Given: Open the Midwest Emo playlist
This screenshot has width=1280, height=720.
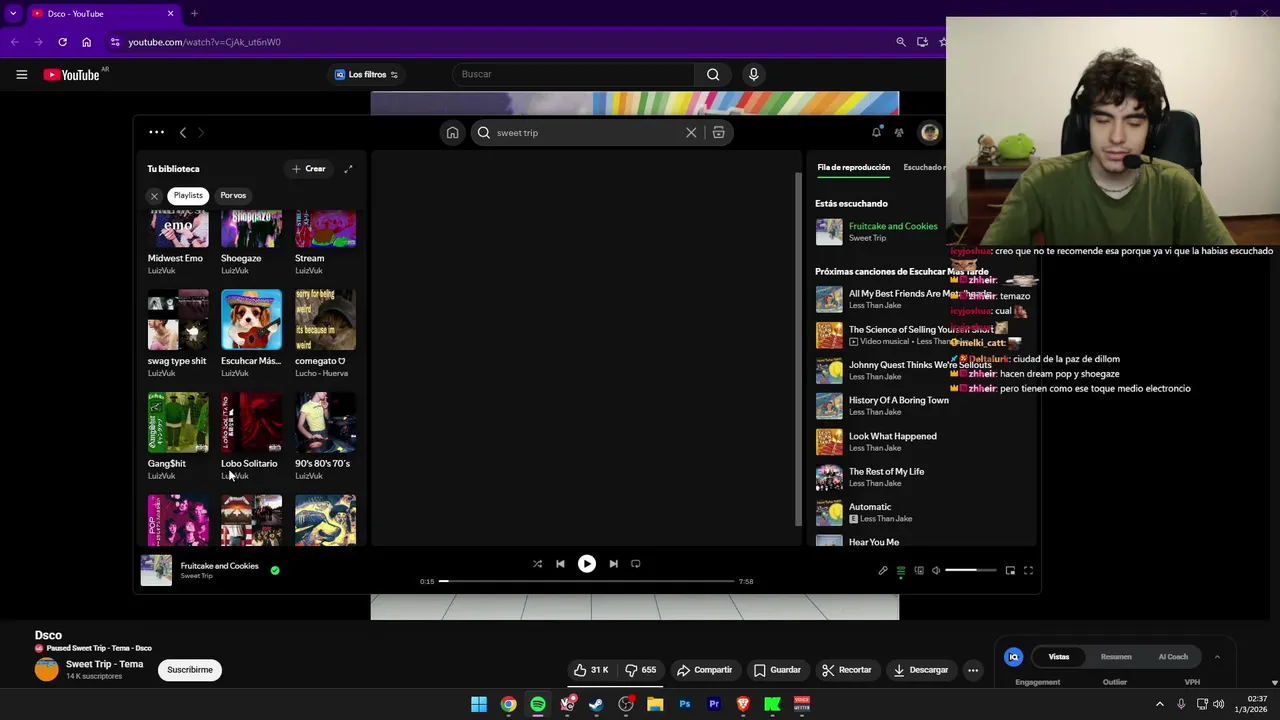Looking at the screenshot, I should click(177, 241).
